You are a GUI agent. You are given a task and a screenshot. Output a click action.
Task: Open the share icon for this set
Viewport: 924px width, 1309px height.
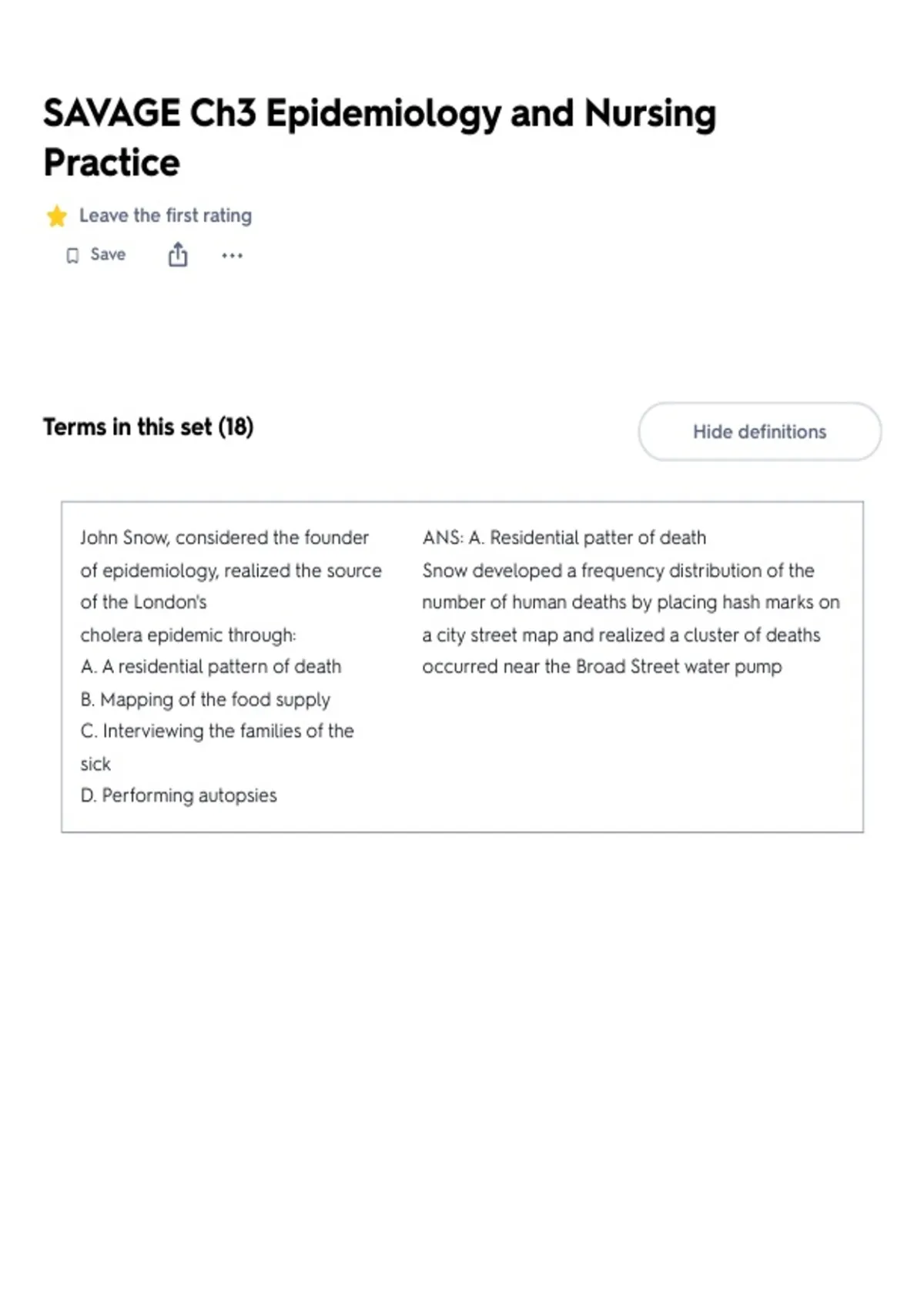click(178, 255)
